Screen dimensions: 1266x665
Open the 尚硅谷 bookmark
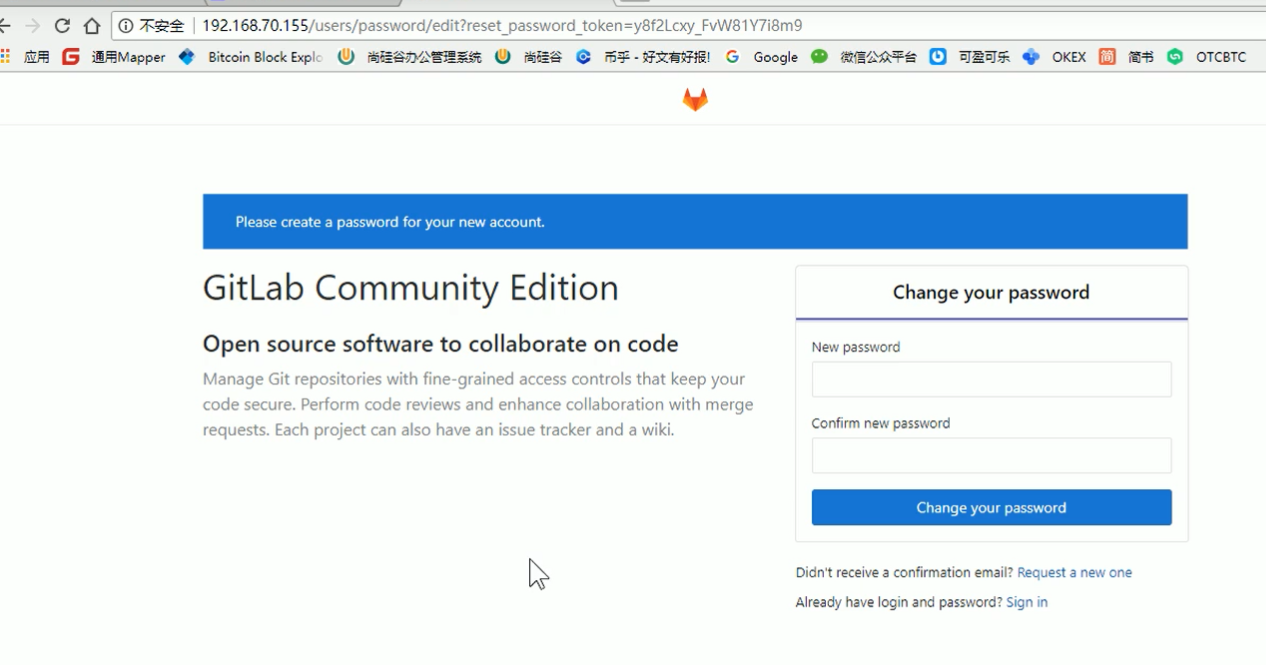529,57
